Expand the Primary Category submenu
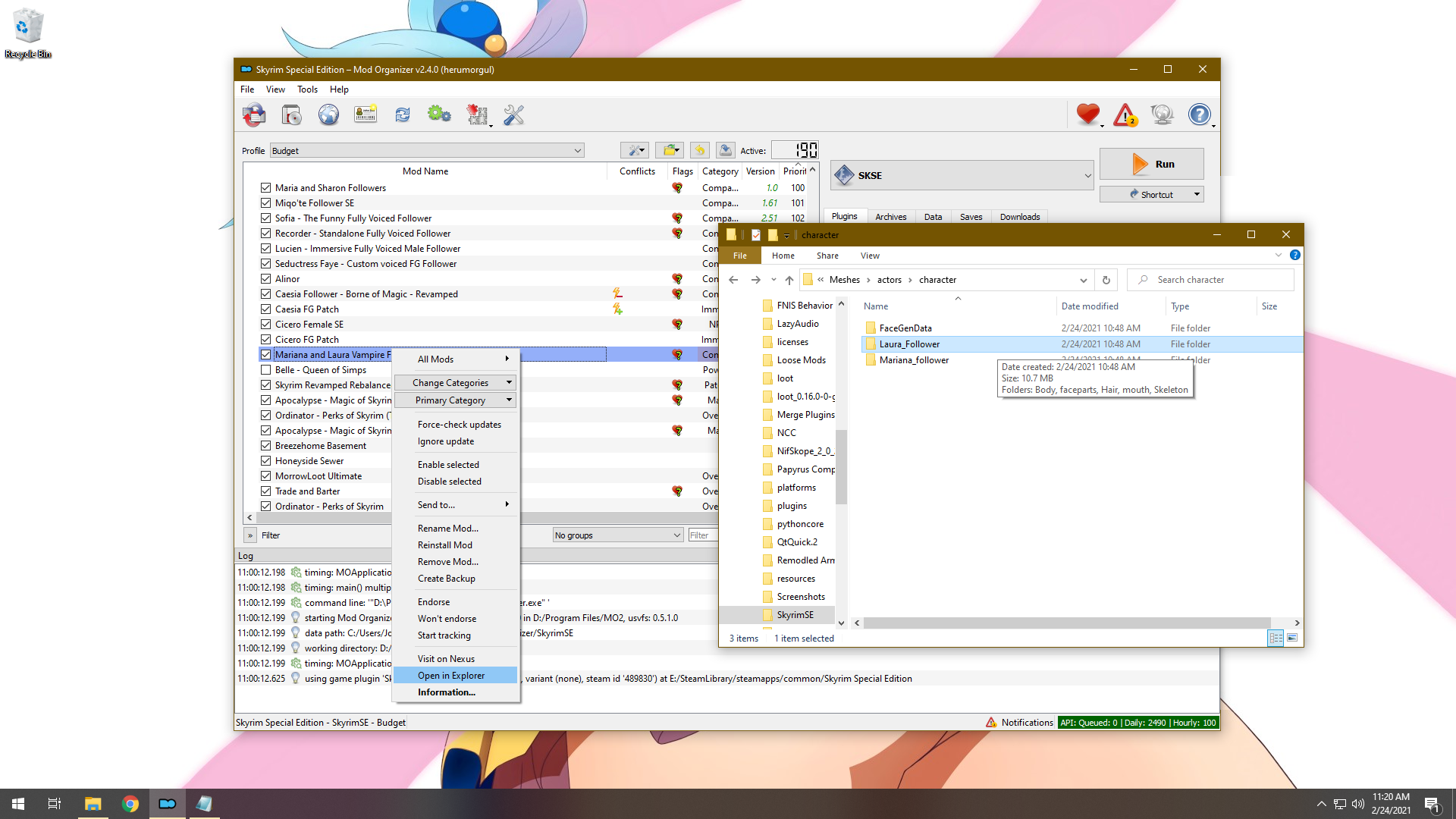This screenshot has height=819, width=1456. tap(456, 400)
